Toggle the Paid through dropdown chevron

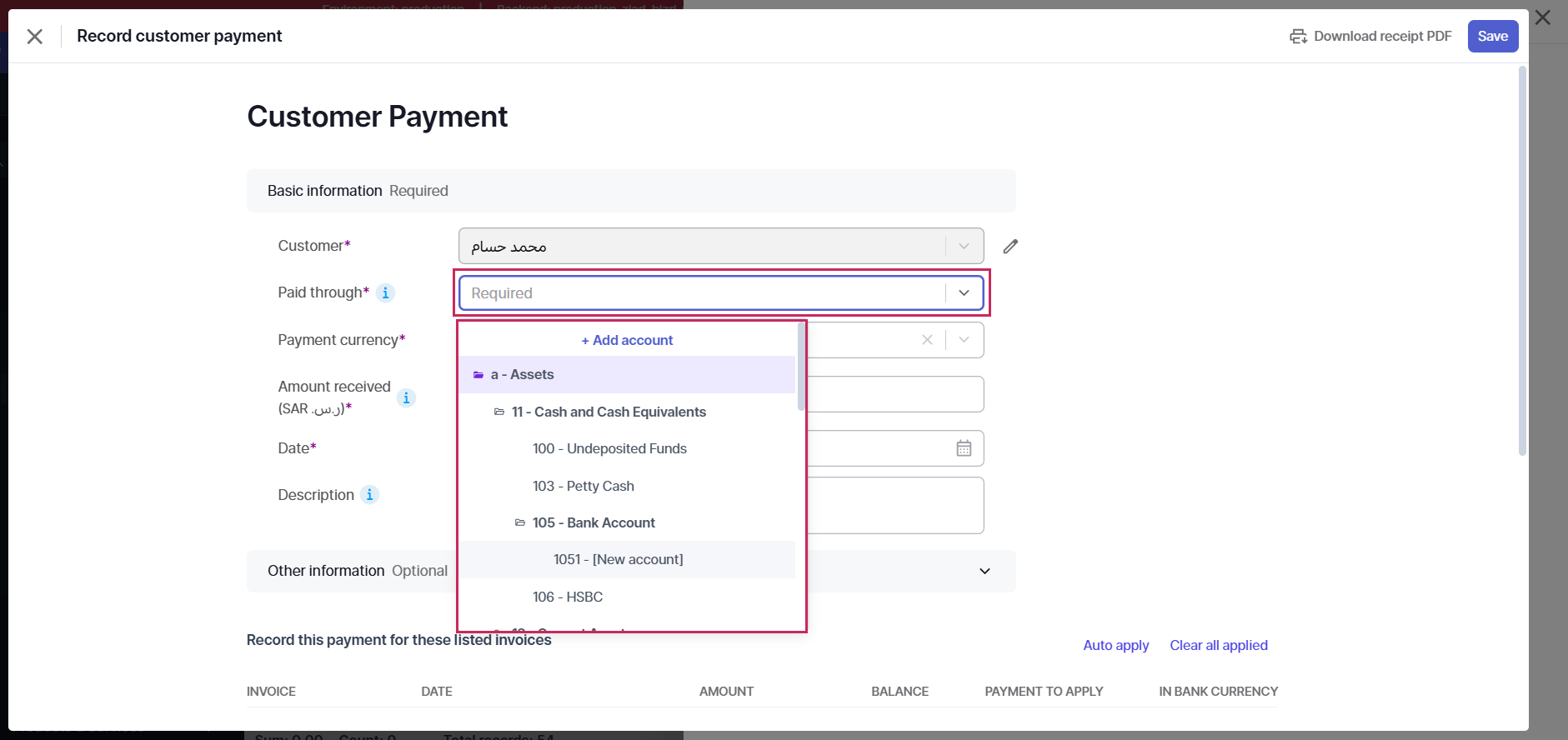(964, 293)
